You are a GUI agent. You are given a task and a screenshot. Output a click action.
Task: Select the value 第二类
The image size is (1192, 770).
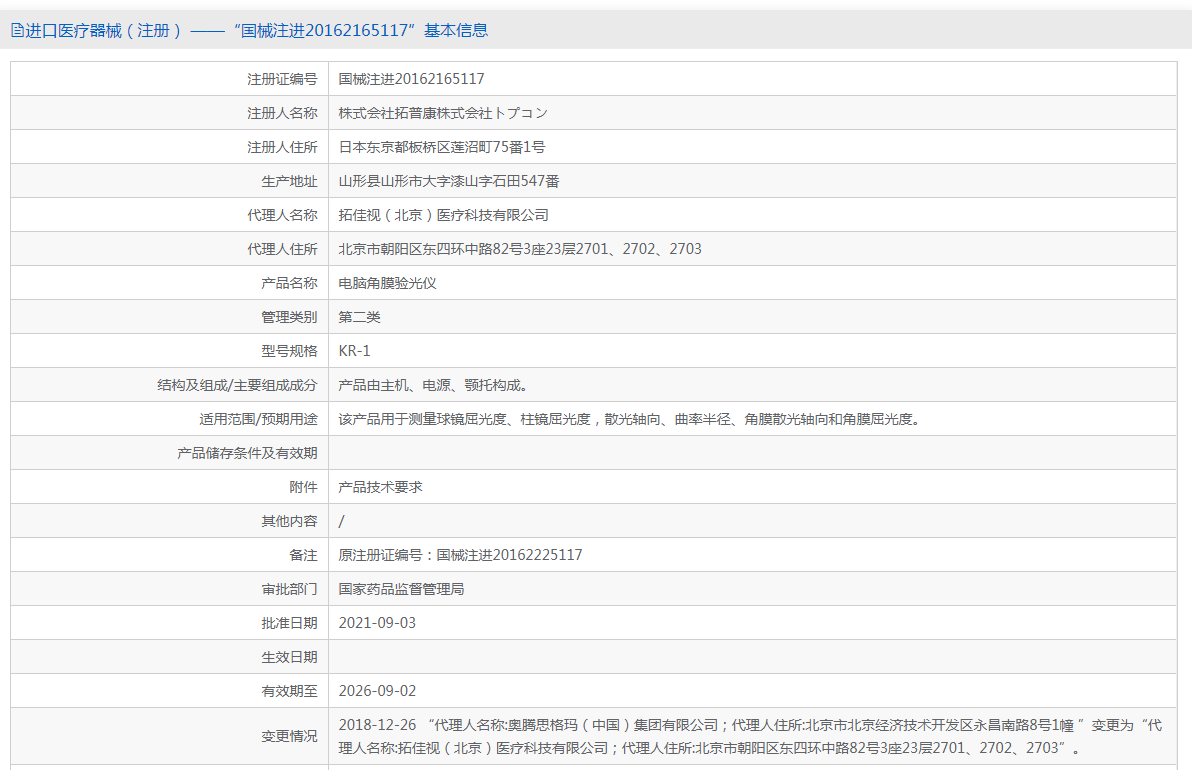point(360,317)
